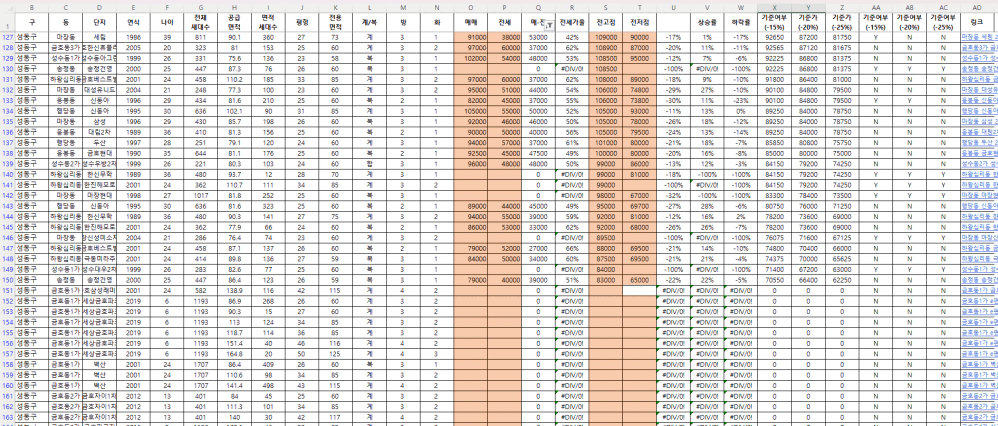The image size is (998, 426).
Task: Select the cell with value 1017
Action: point(201,194)
